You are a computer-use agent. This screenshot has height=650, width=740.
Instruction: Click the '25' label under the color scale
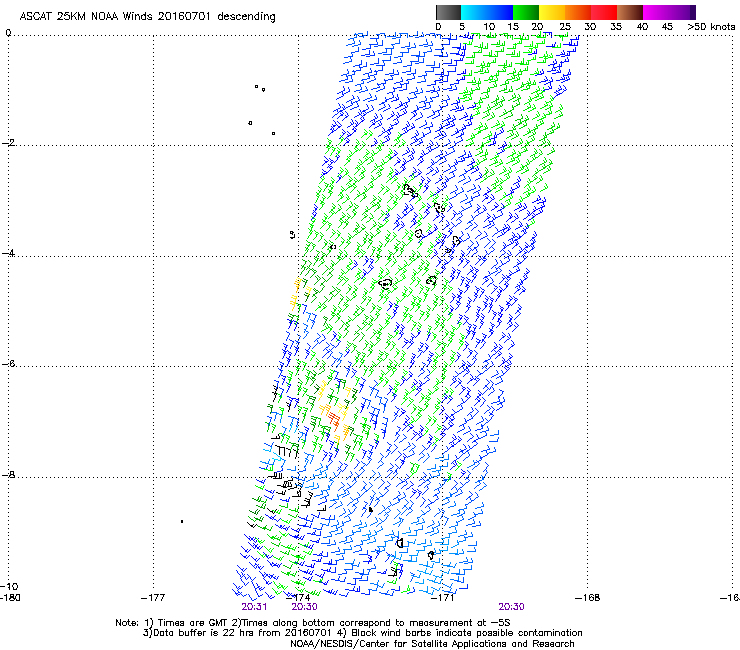[x=565, y=27]
